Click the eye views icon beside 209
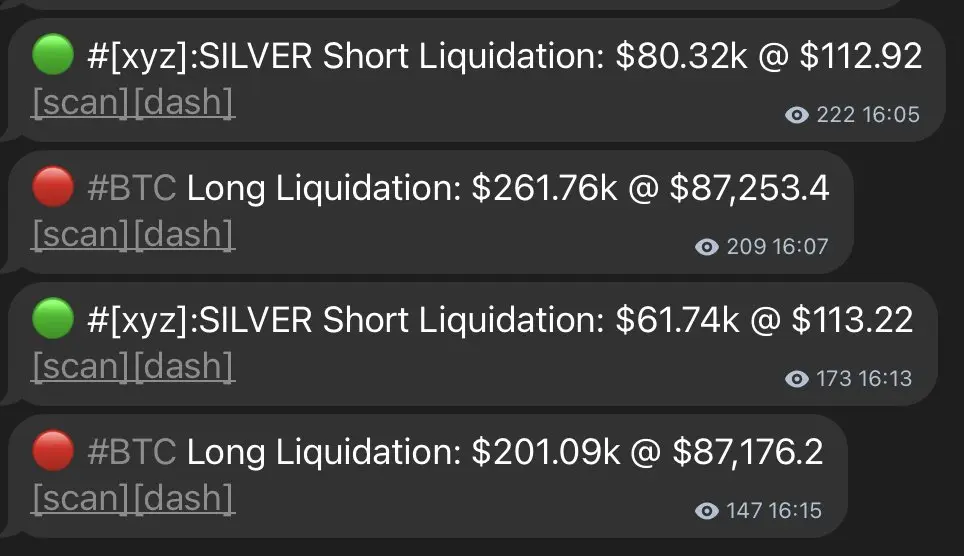Image resolution: width=964 pixels, height=556 pixels. (707, 247)
